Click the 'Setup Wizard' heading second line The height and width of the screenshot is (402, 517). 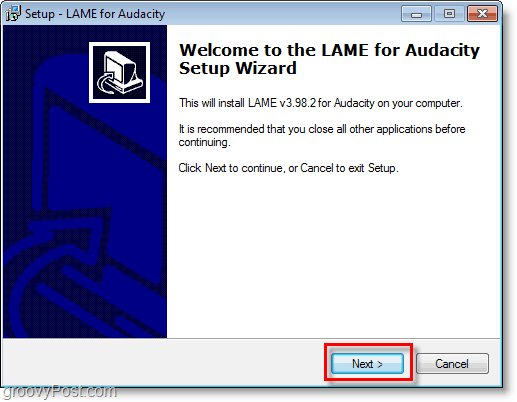point(238,68)
